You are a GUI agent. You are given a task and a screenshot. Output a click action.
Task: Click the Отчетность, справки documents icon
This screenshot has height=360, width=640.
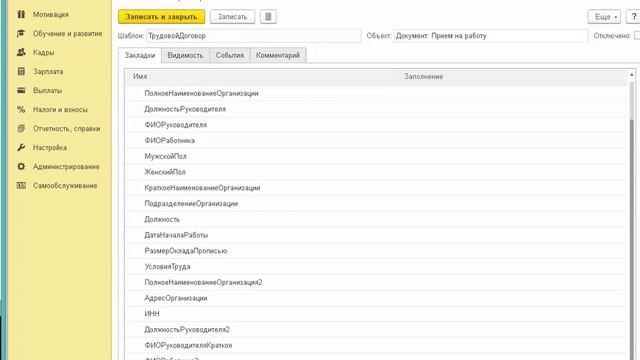click(21, 129)
